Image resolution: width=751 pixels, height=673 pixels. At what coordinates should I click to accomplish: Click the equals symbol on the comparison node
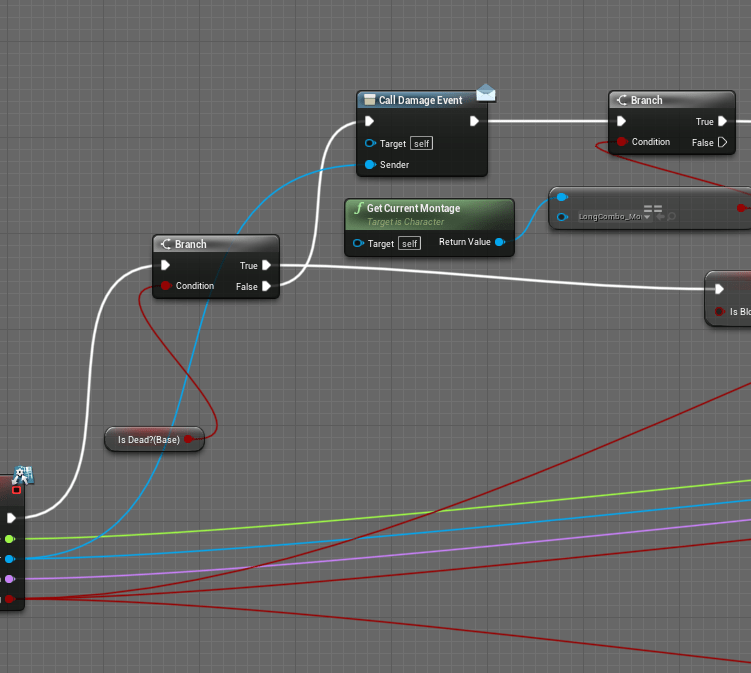point(653,209)
